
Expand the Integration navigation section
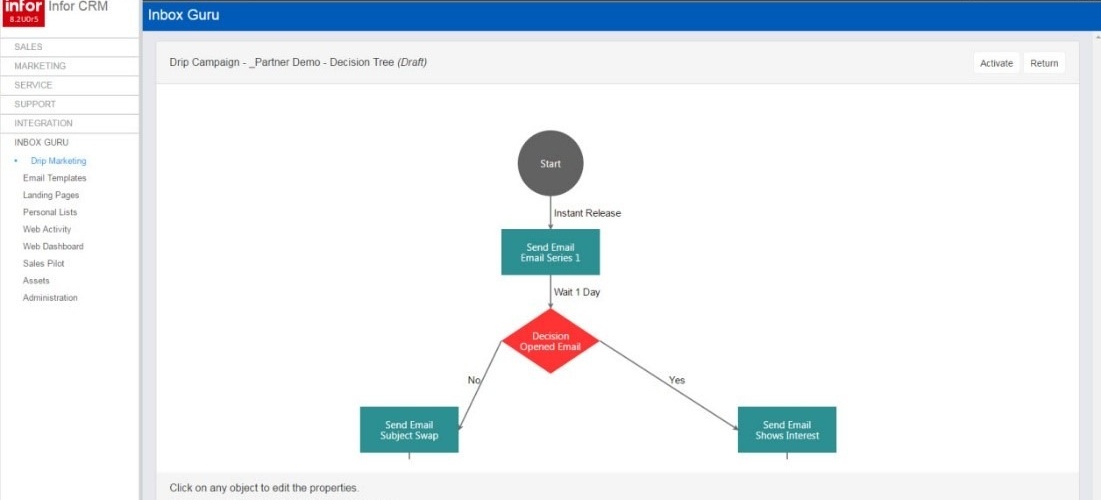click(x=70, y=123)
